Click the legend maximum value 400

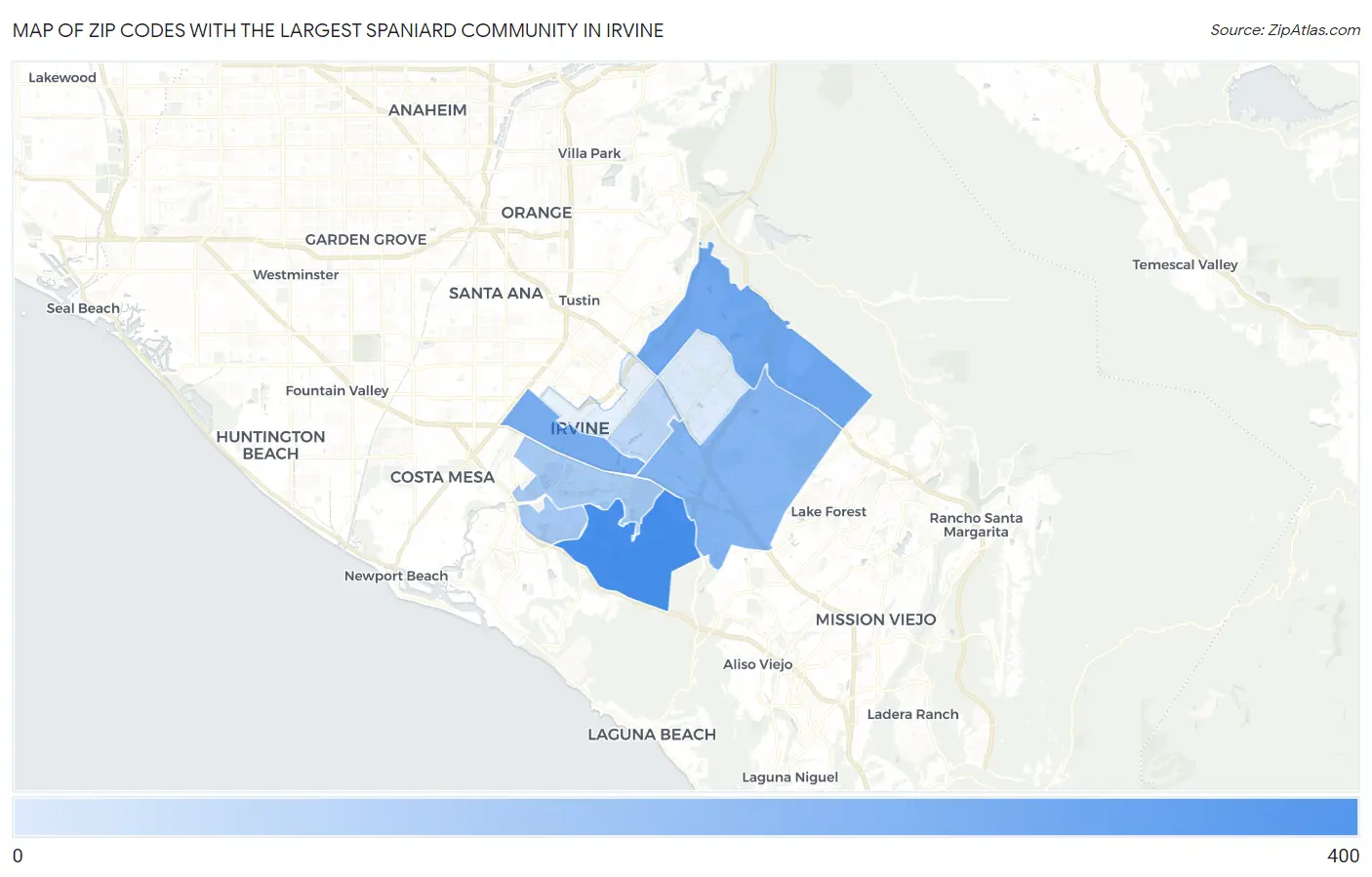[x=1343, y=856]
